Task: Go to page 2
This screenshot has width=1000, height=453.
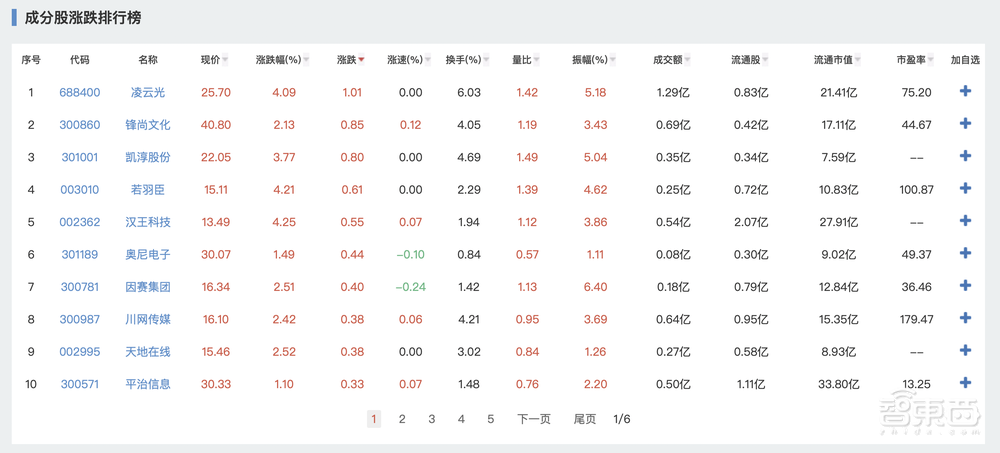Action: pyautogui.click(x=402, y=419)
